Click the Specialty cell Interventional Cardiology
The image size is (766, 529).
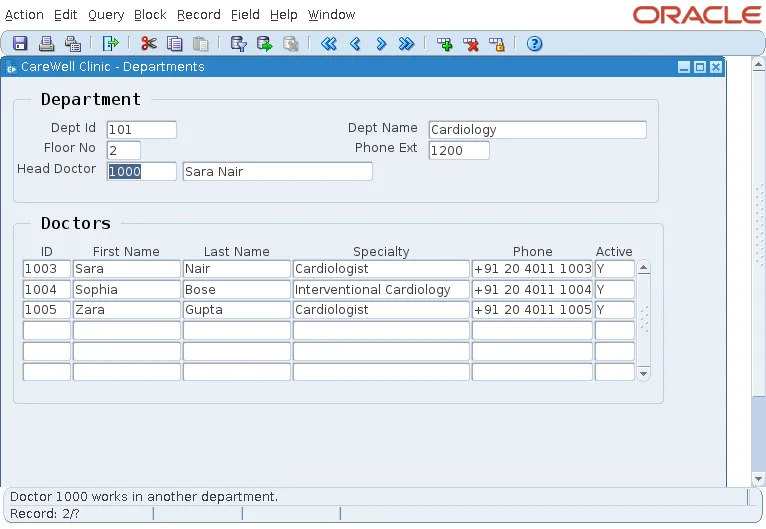tap(382, 289)
